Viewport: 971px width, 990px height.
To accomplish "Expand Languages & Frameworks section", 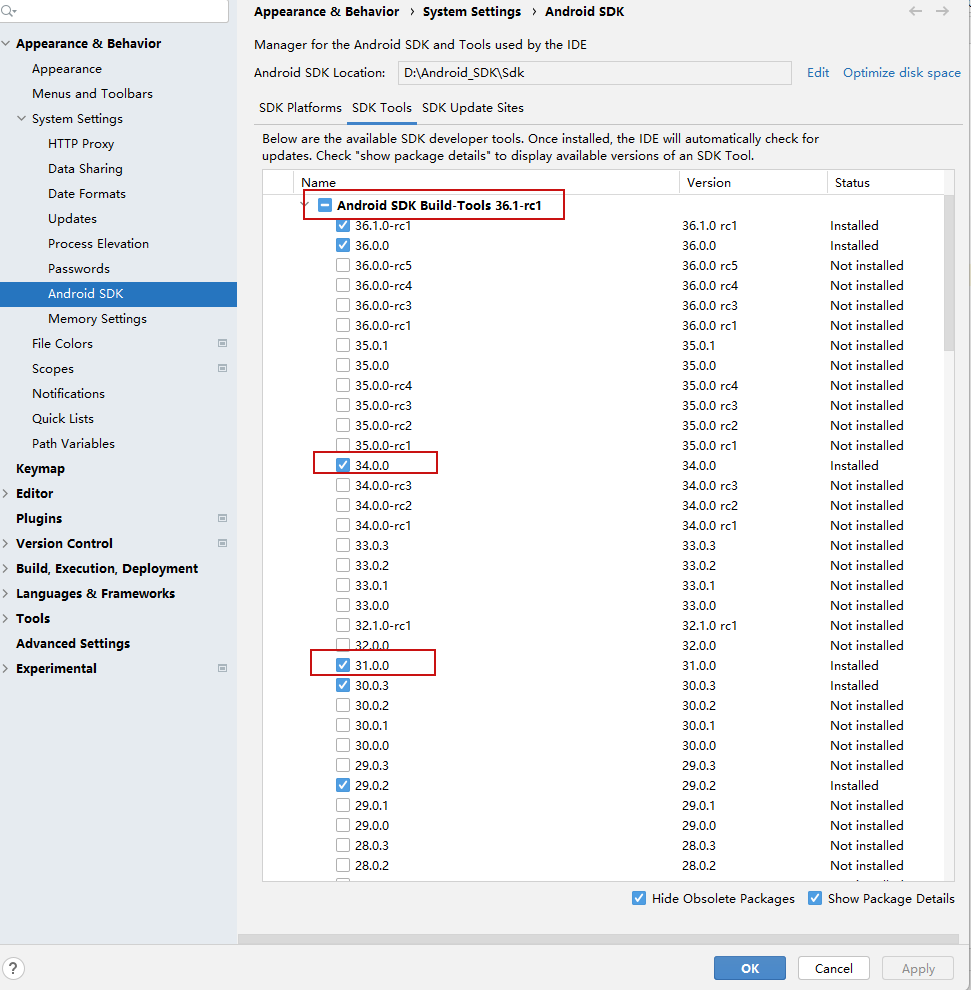I will (x=6, y=593).
